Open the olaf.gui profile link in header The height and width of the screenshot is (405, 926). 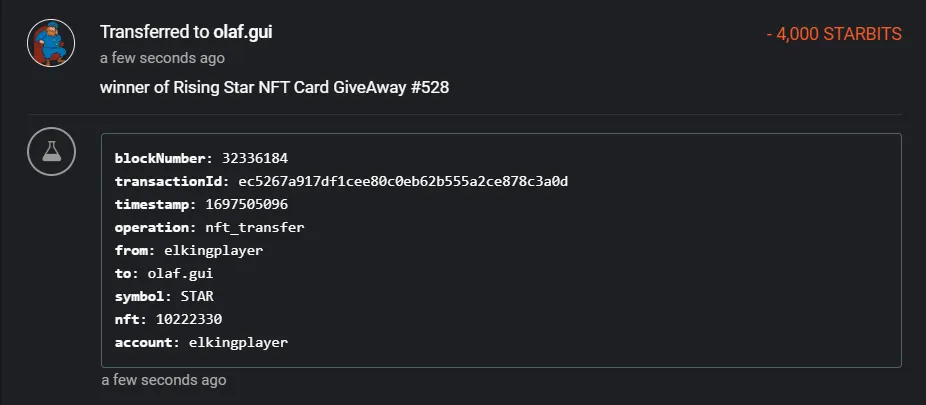(242, 32)
